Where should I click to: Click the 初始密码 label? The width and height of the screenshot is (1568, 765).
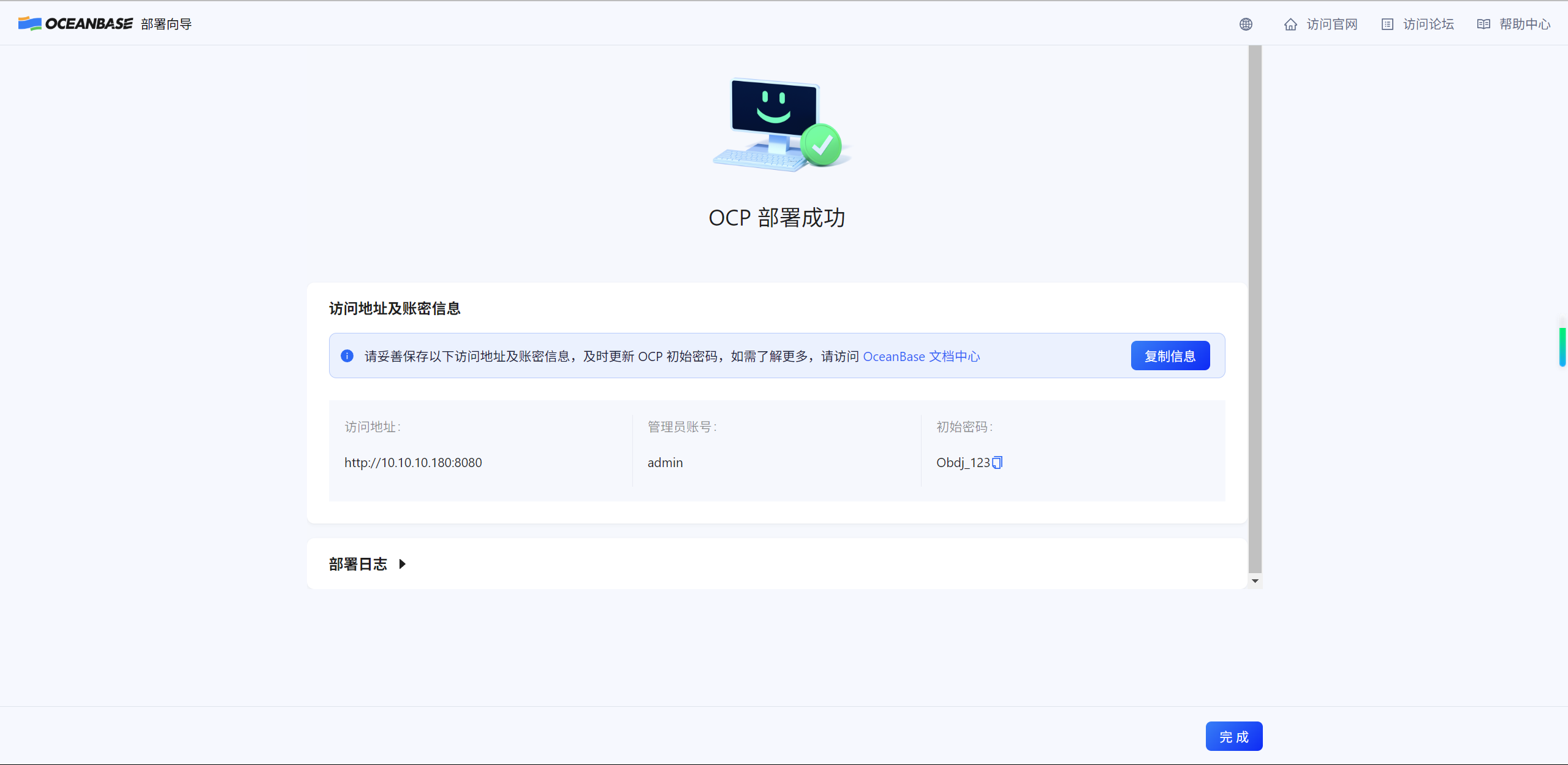964,427
